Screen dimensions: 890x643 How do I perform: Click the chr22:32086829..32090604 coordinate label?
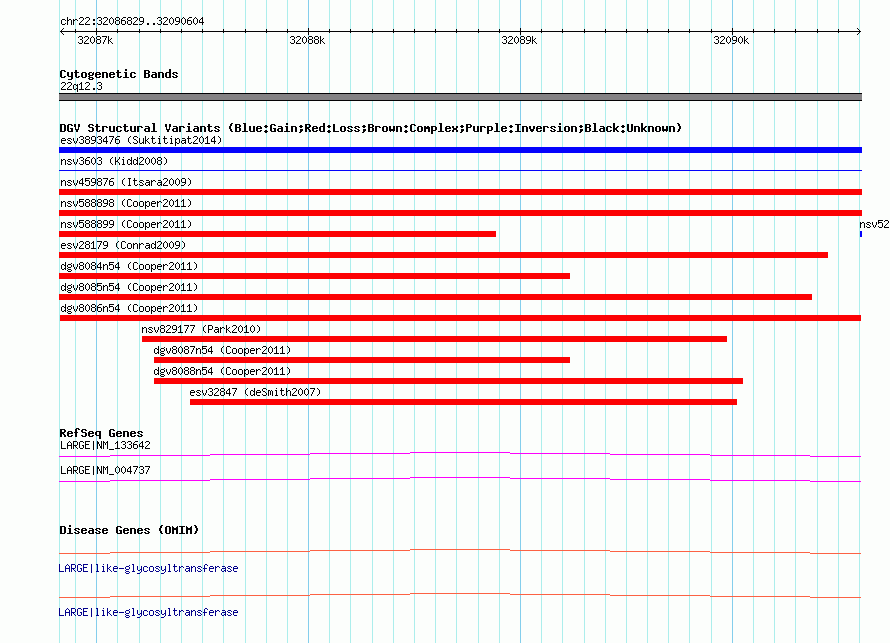pyautogui.click(x=132, y=21)
